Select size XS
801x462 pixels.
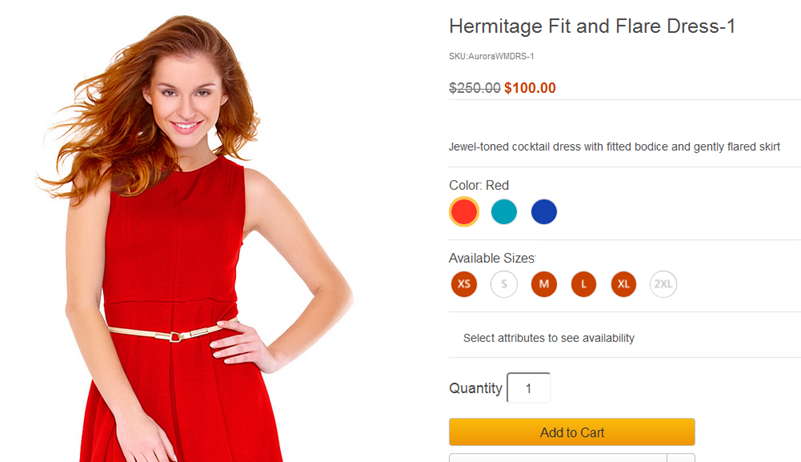coord(464,284)
